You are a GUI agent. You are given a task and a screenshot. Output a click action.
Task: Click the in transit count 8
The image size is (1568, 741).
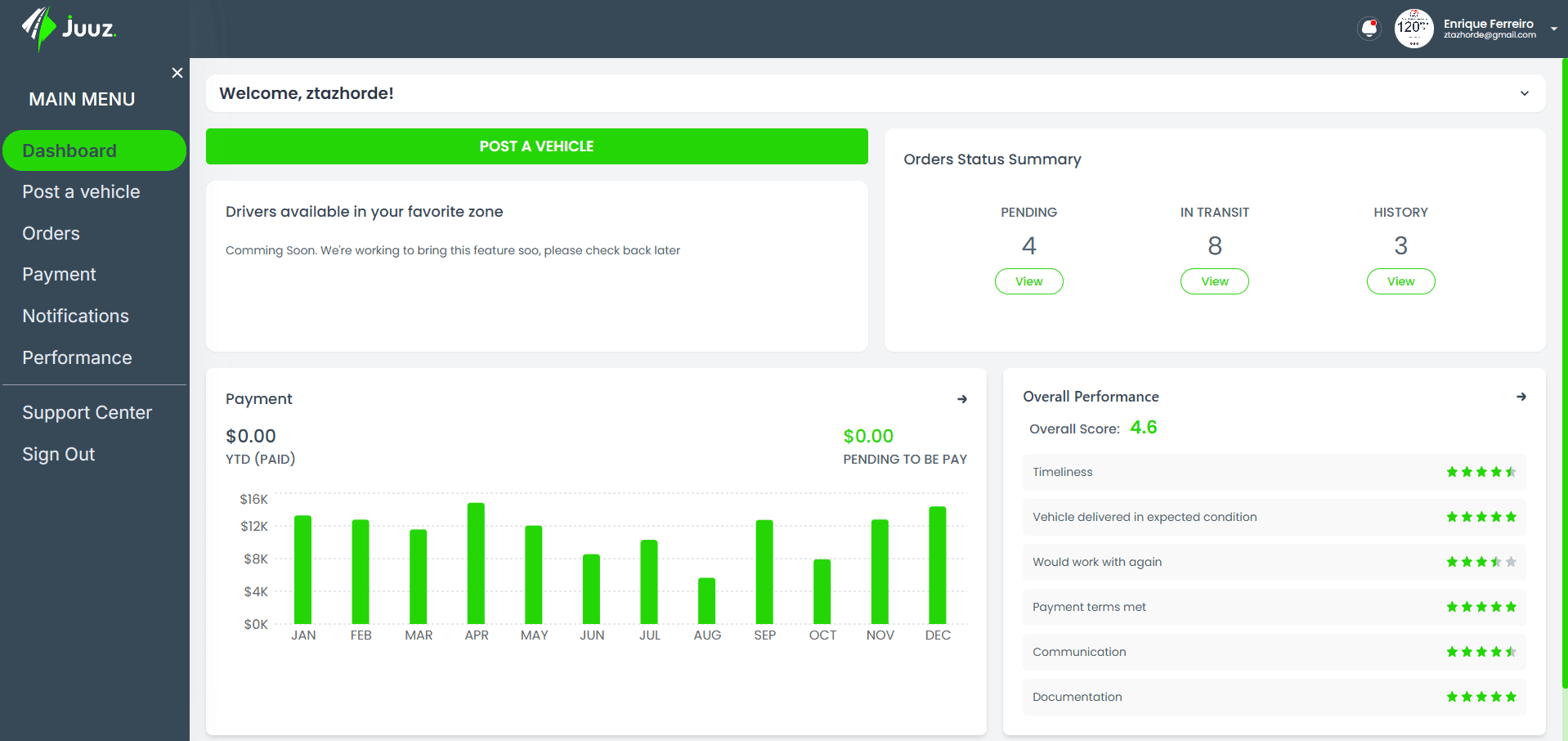coord(1215,245)
